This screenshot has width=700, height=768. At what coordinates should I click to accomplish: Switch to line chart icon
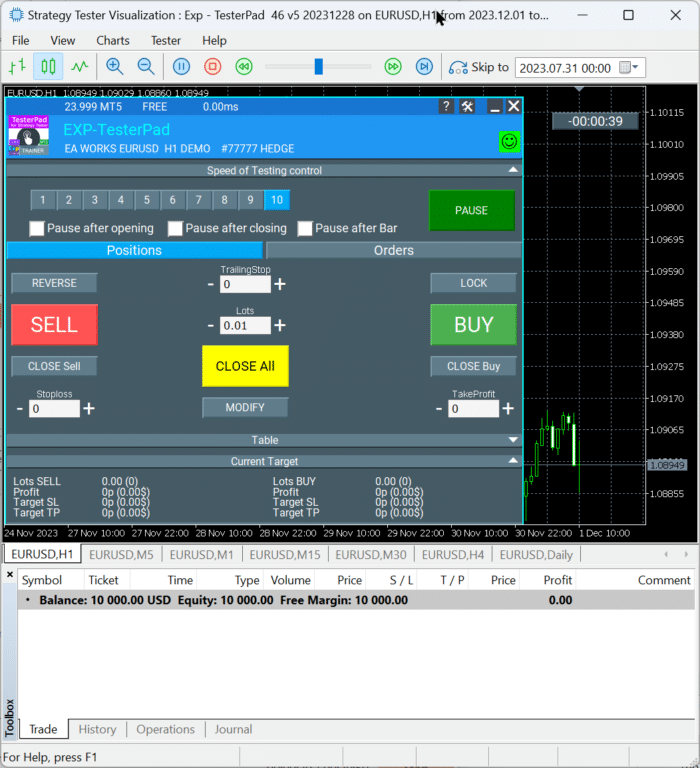click(x=79, y=67)
